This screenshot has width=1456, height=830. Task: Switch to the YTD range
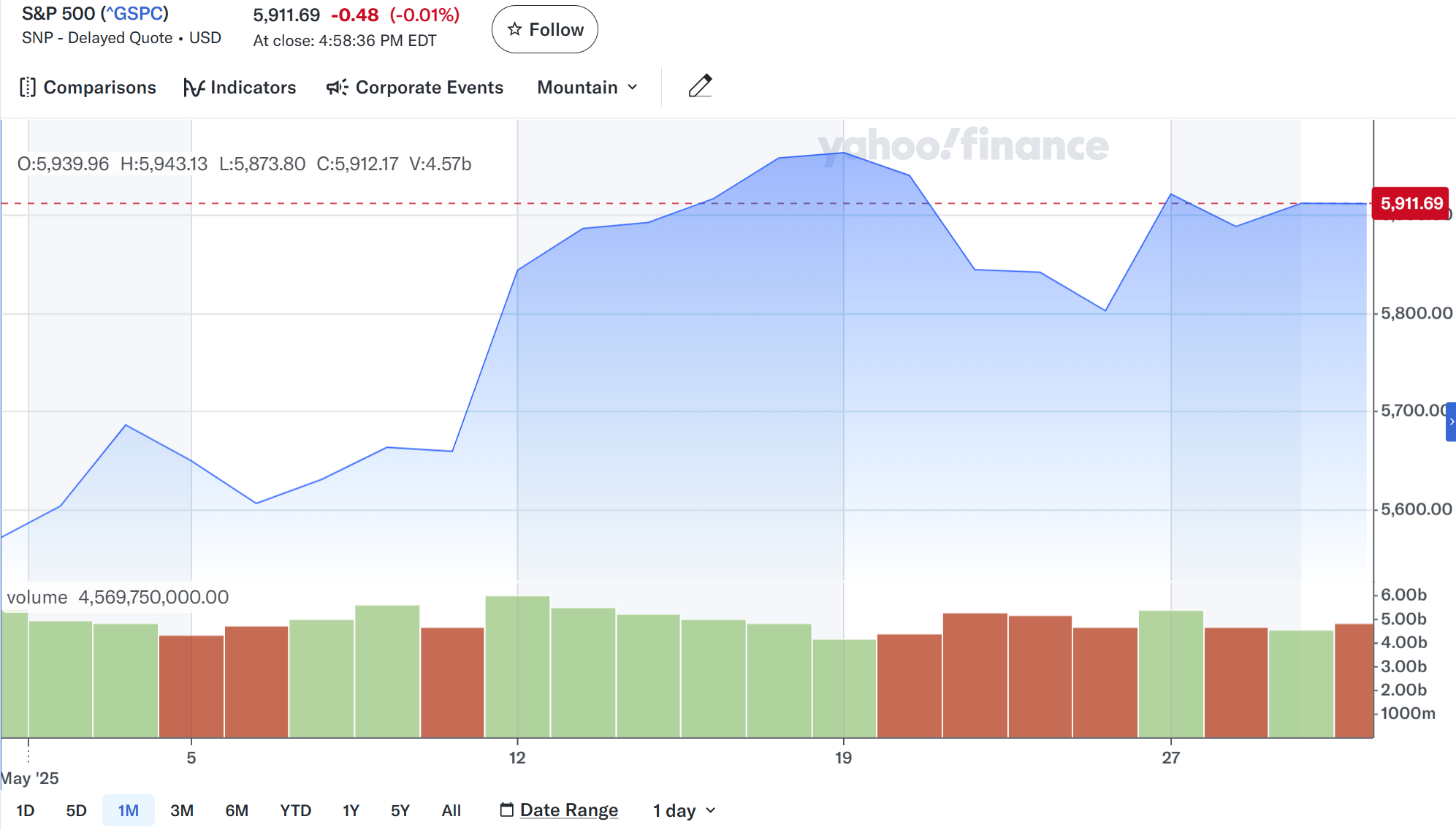[x=296, y=810]
